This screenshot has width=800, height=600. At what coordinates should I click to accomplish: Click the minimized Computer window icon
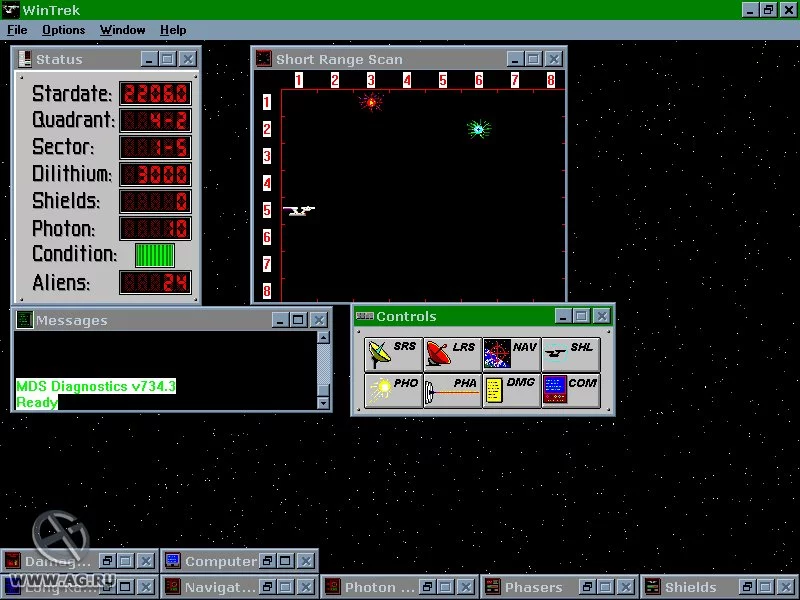tap(172, 561)
